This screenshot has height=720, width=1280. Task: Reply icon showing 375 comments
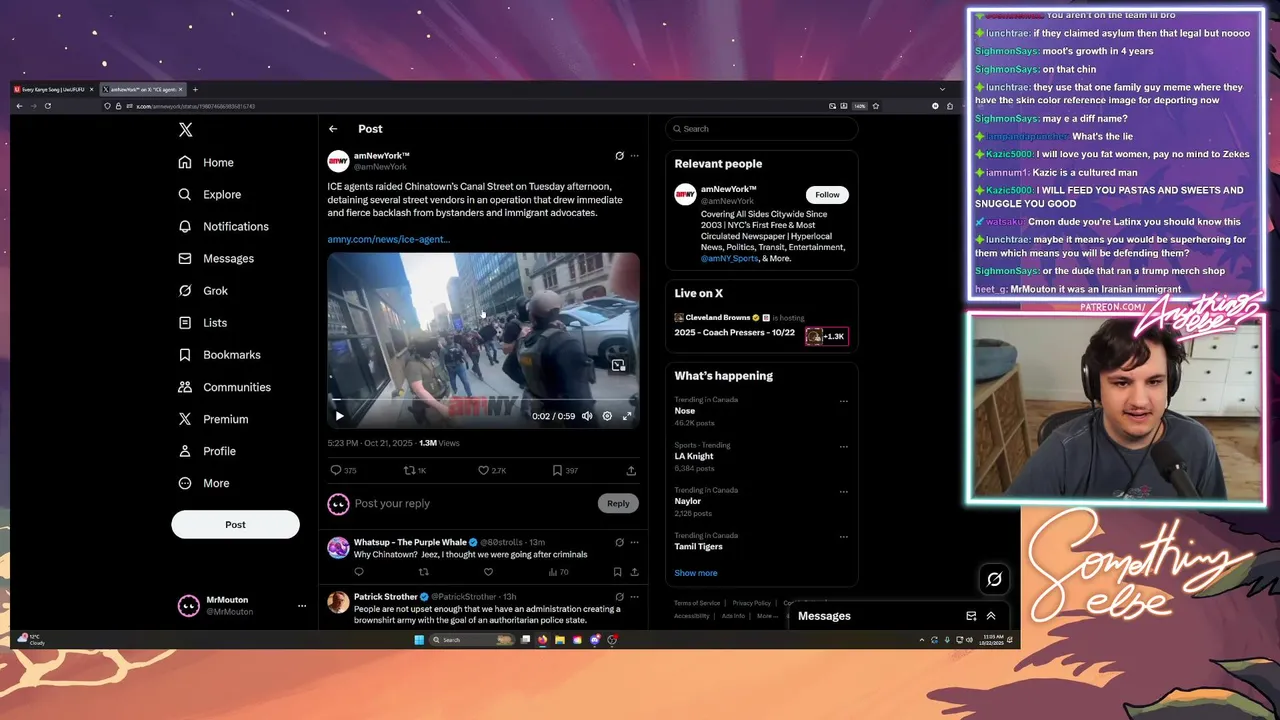click(343, 470)
